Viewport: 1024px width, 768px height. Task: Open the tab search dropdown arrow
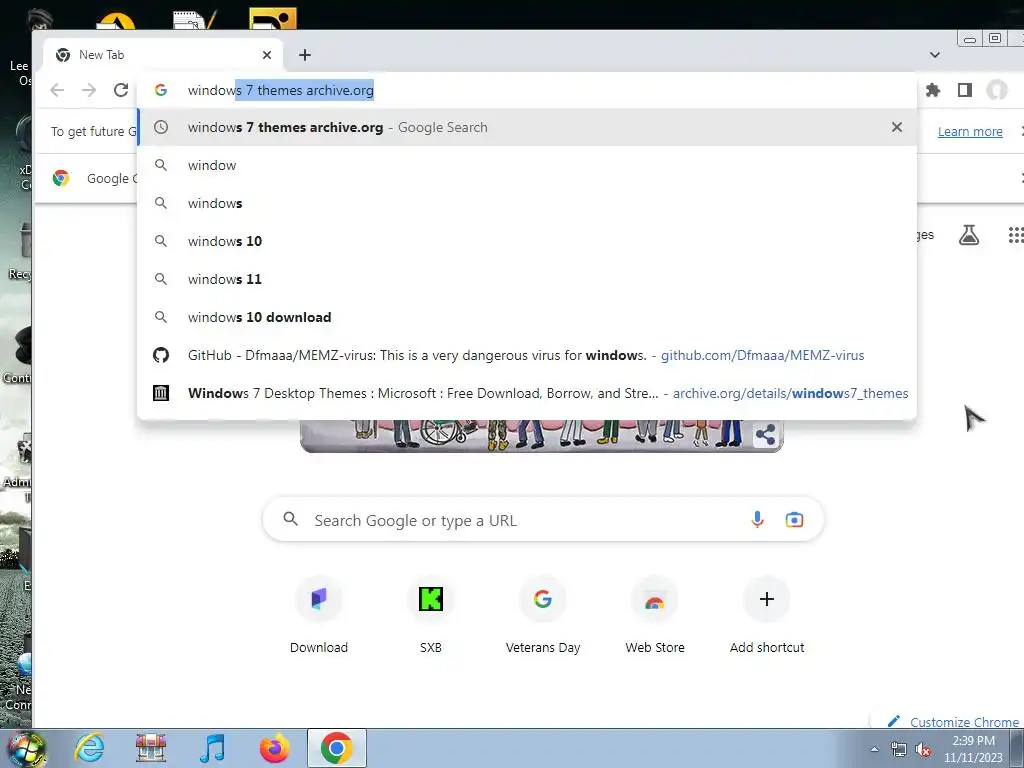pyautogui.click(x=935, y=55)
